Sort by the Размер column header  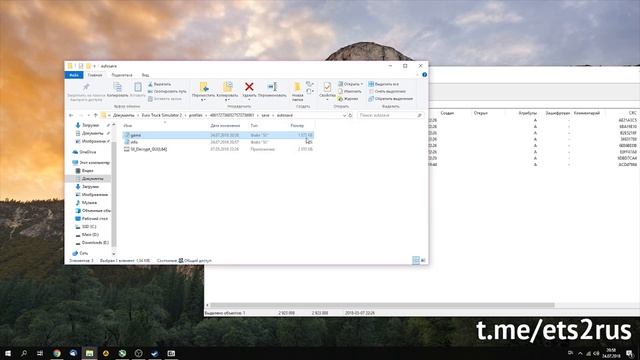297,126
